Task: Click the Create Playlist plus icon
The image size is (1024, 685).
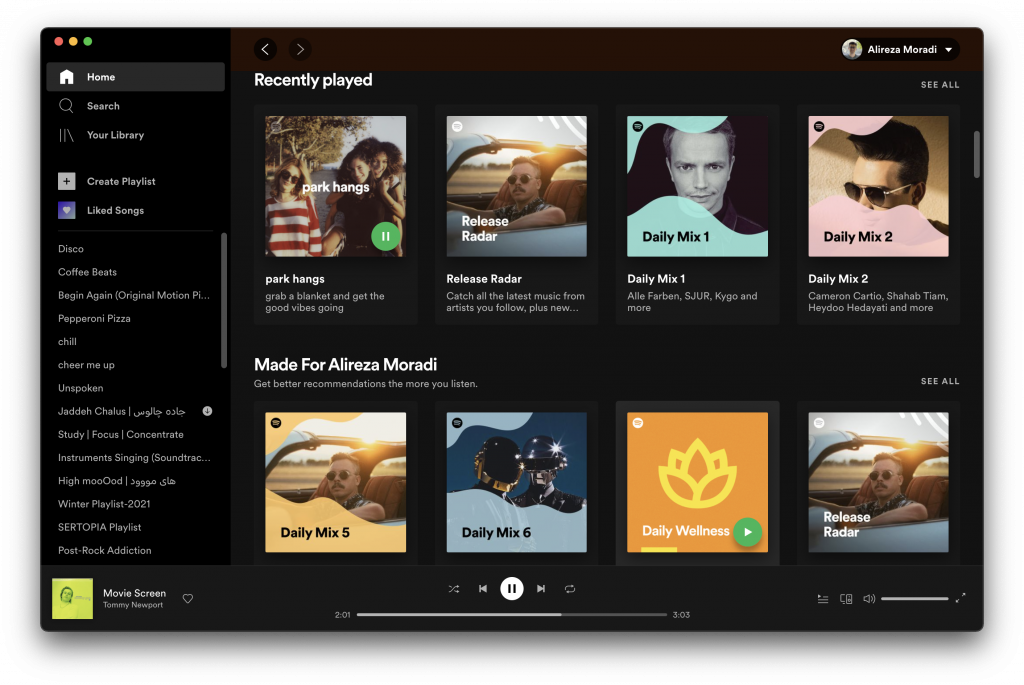Action: 67,181
